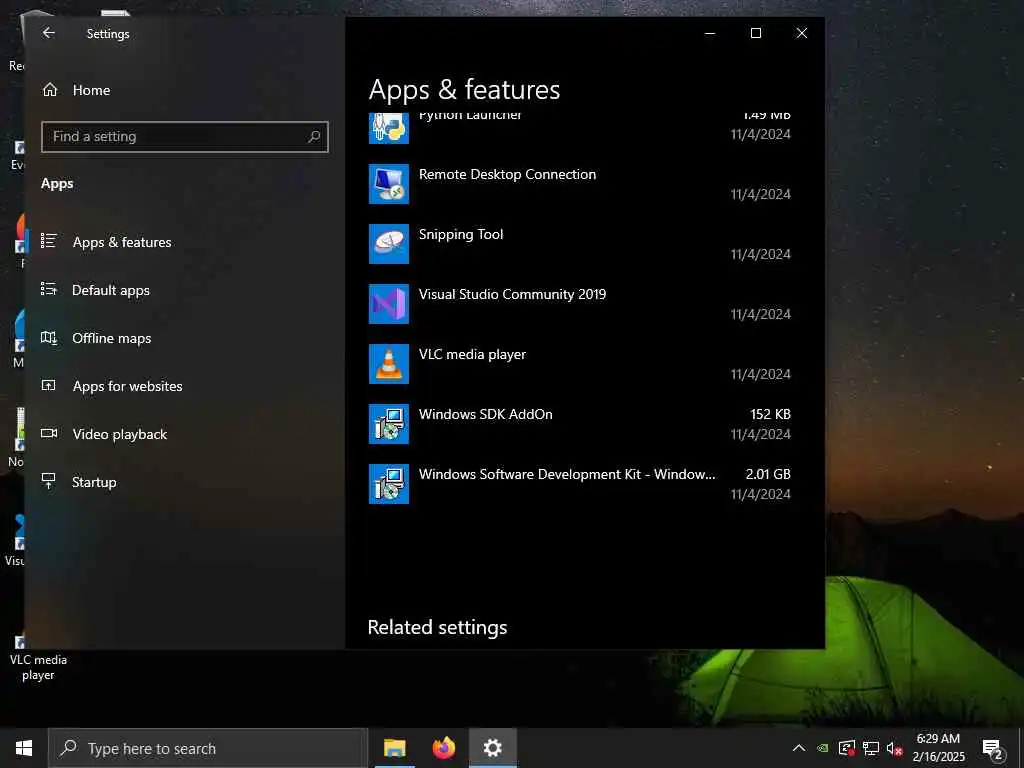Click the 152 KB size value

[x=771, y=414]
